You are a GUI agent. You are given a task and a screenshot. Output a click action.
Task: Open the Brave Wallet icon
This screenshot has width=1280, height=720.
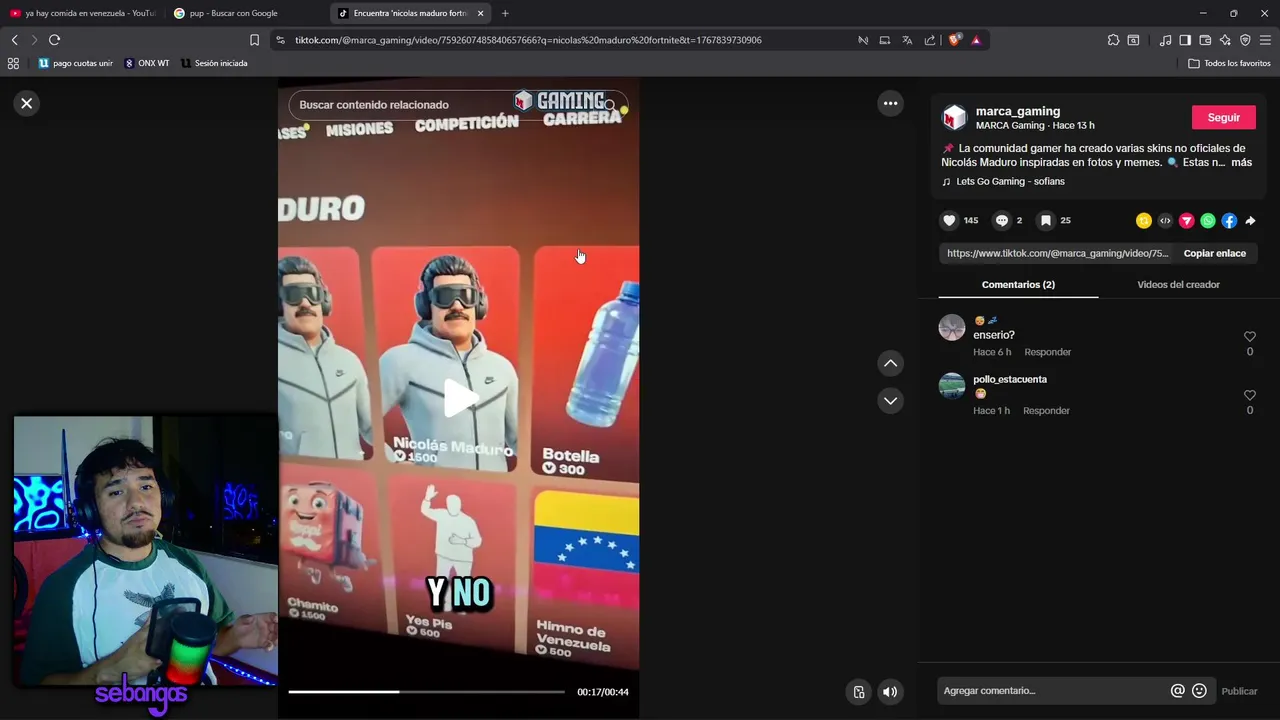pyautogui.click(x=1205, y=40)
